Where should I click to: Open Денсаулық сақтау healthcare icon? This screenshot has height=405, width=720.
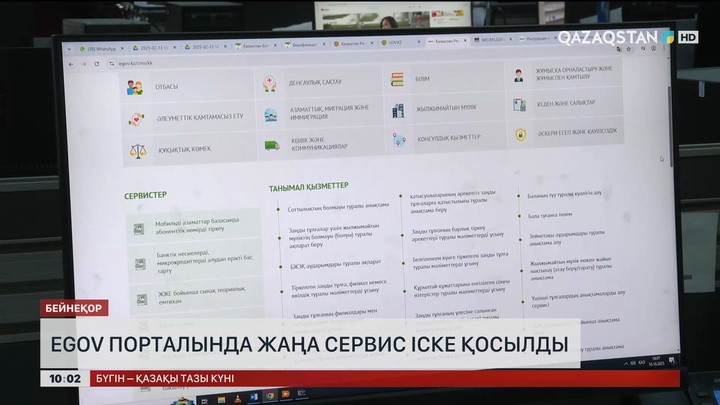[270, 84]
